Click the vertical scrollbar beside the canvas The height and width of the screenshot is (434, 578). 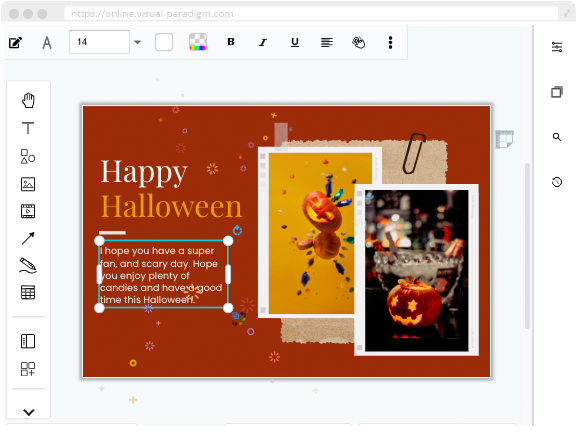tap(527, 245)
